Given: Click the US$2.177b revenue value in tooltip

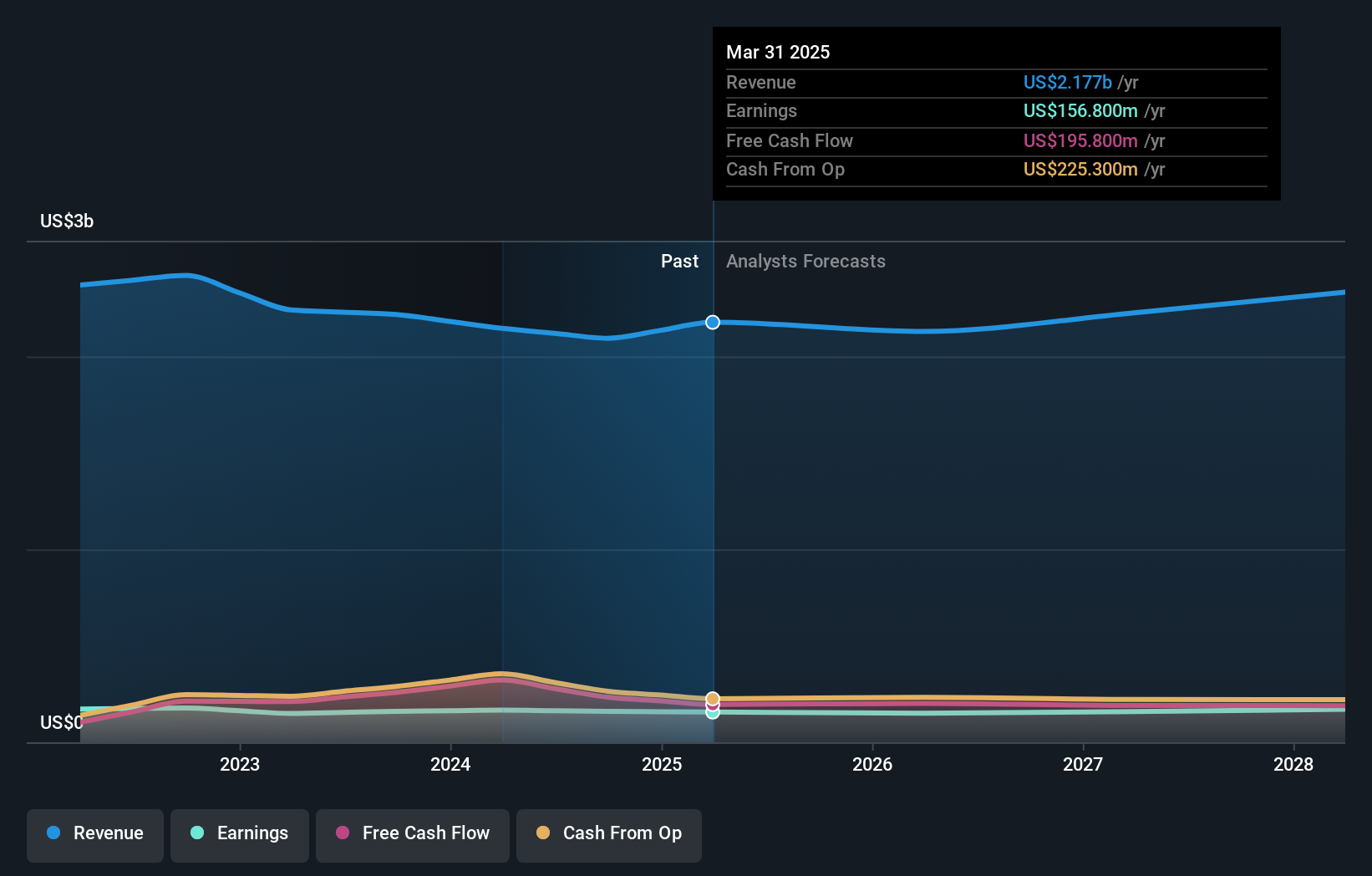Looking at the screenshot, I should (1067, 82).
